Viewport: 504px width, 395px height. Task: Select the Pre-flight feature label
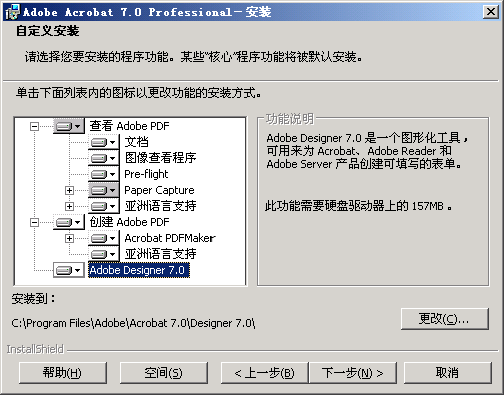[146, 174]
